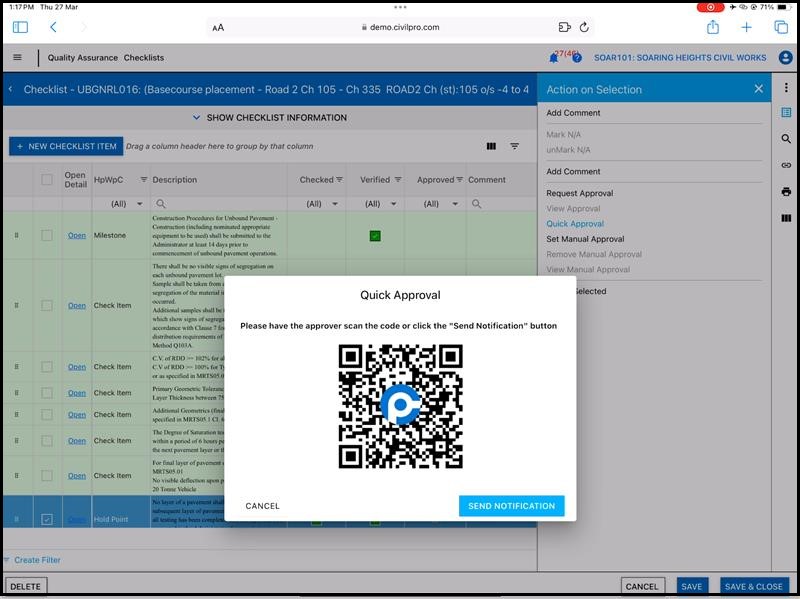Select Request Approval in action panel
Viewport: 800px width, 599px height.
(580, 193)
